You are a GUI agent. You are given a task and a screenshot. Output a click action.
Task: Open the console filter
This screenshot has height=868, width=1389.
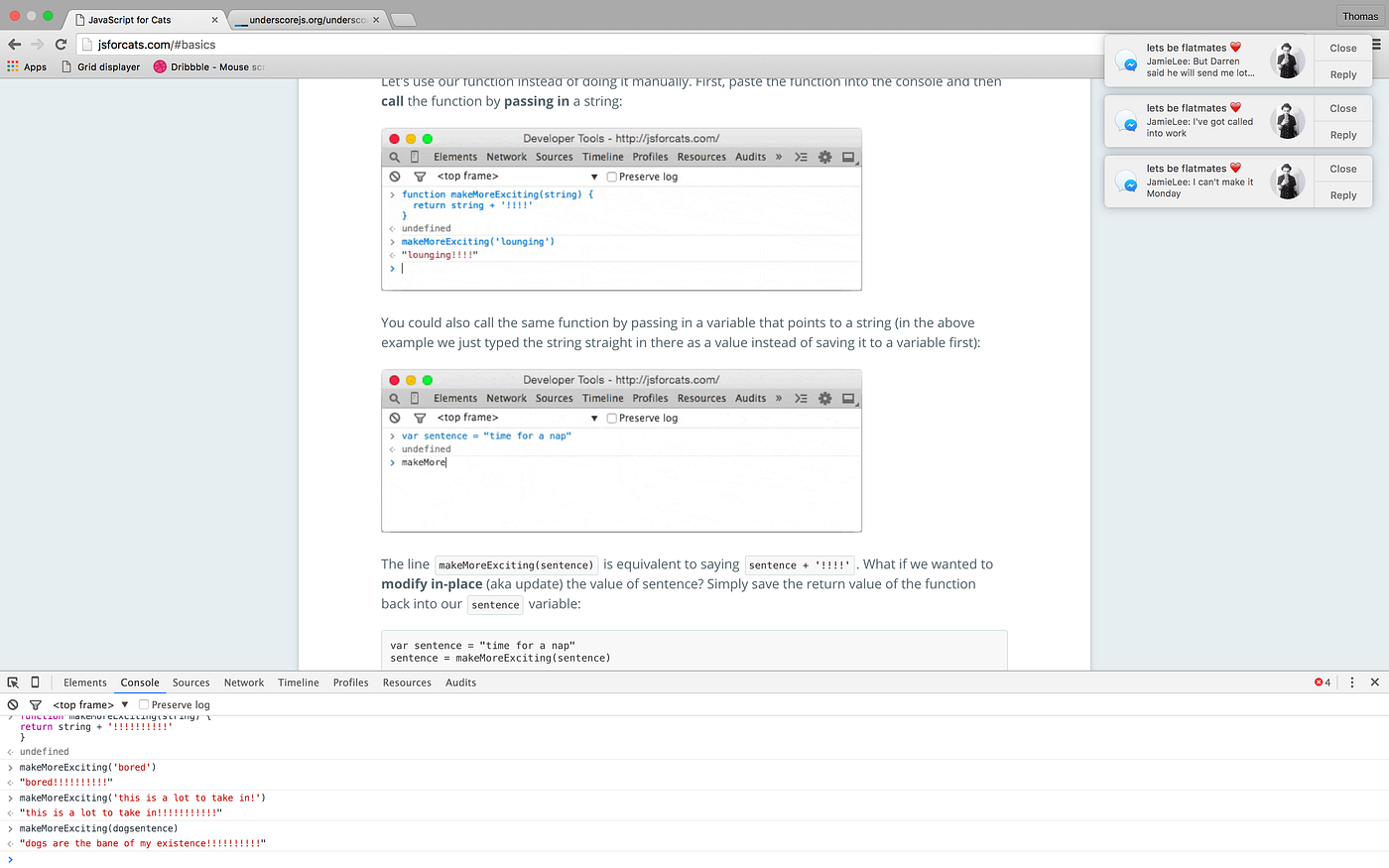(x=35, y=704)
